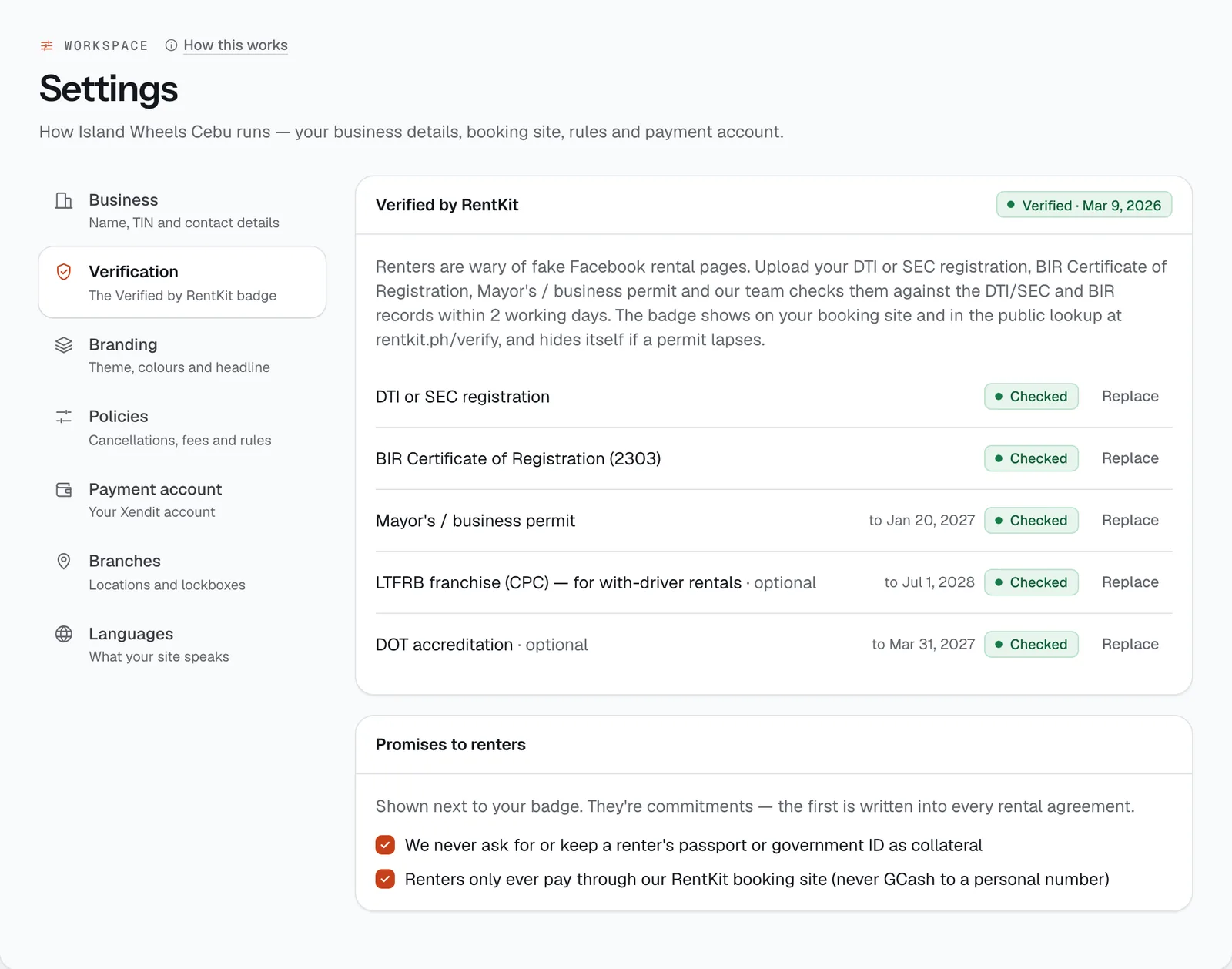
Task: Replace the Mayor's business permit document
Action: pos(1130,520)
